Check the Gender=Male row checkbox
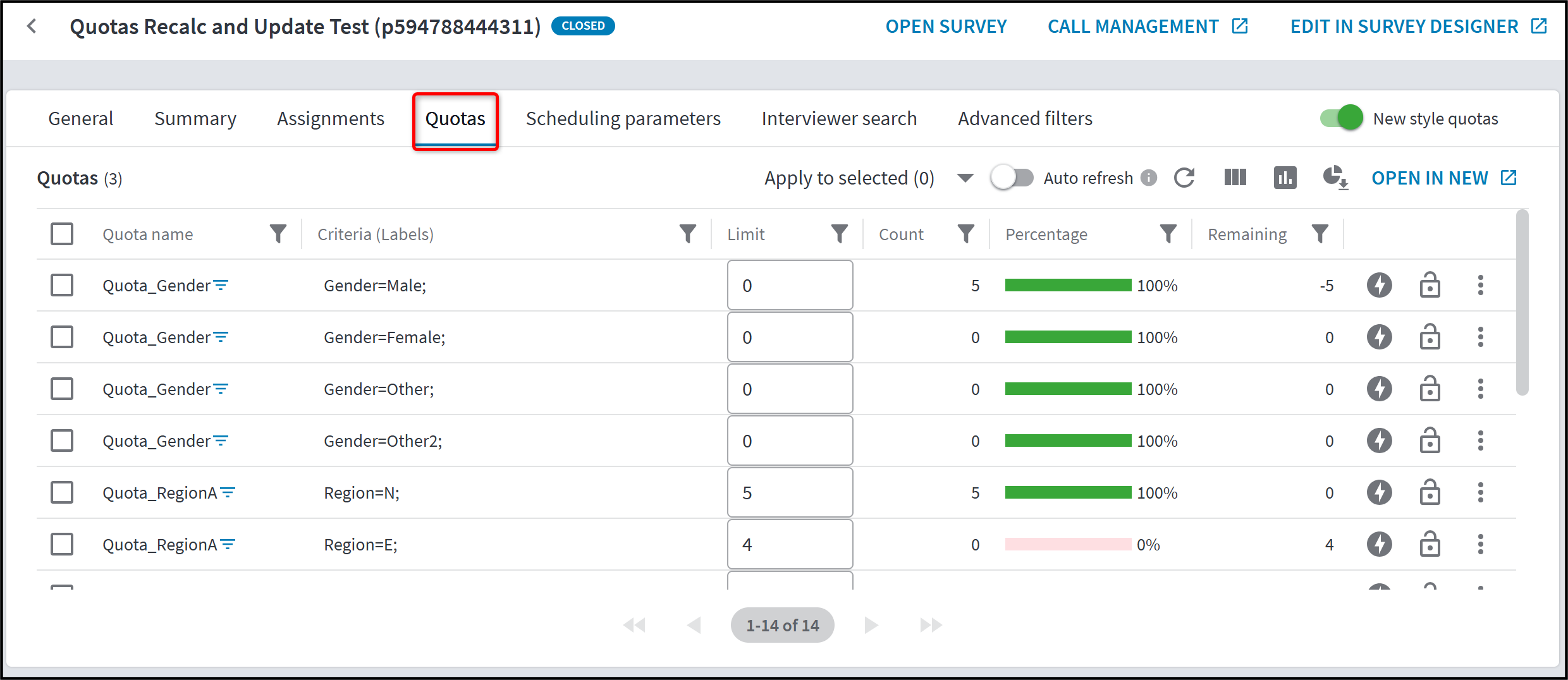 tap(62, 285)
